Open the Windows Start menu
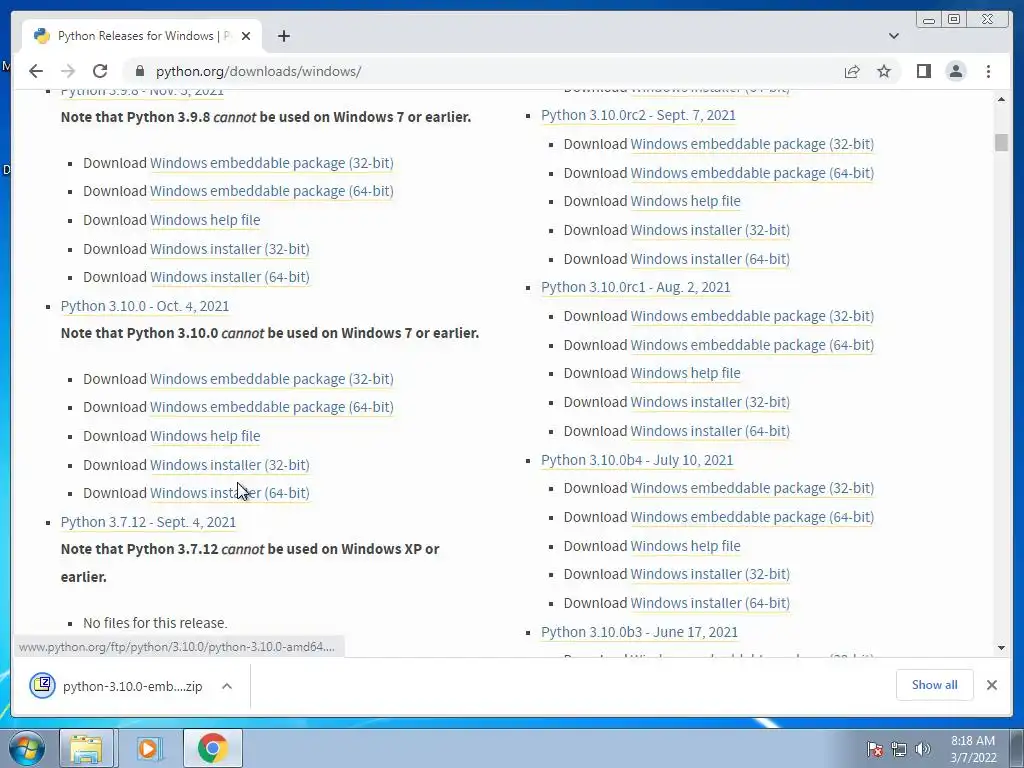Viewport: 1024px width, 768px height. (26, 748)
